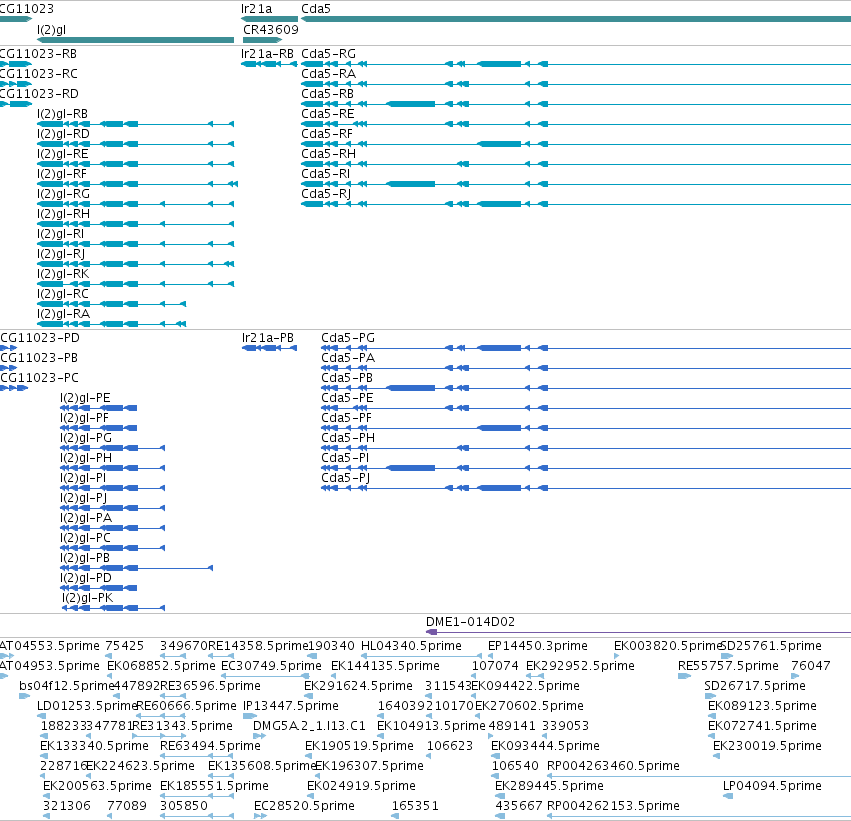Open the Cda5-PI protein label
The height and width of the screenshot is (821, 851).
[x=345, y=458]
